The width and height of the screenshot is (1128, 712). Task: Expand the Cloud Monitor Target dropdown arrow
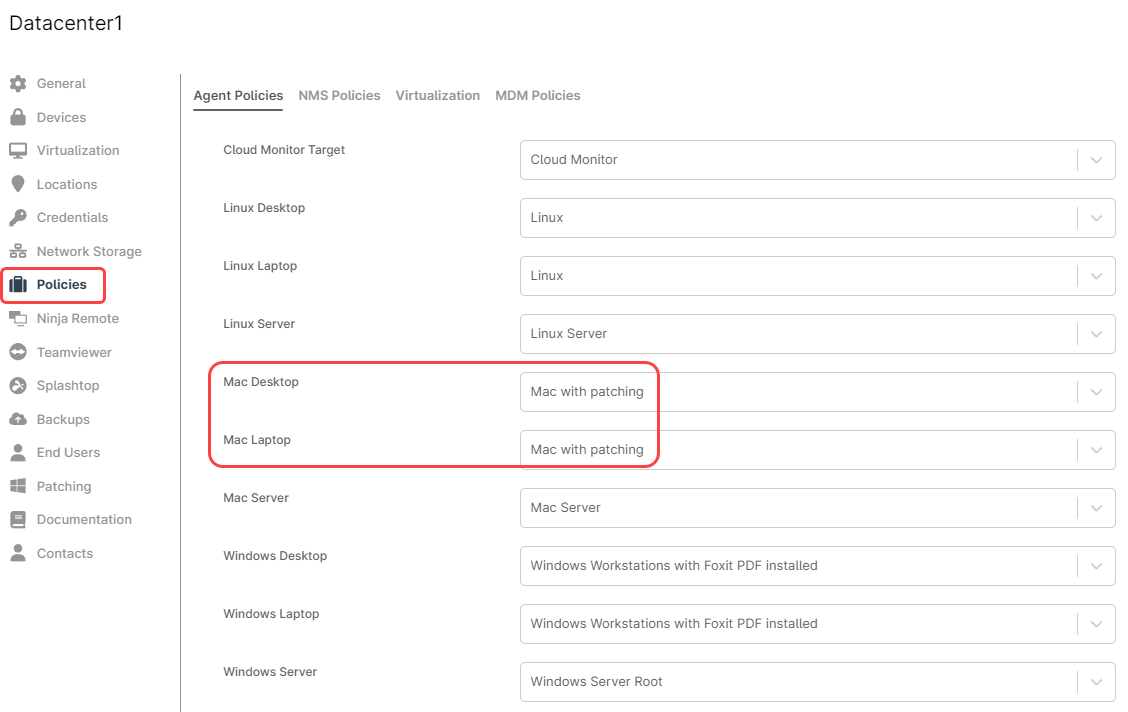[1096, 160]
